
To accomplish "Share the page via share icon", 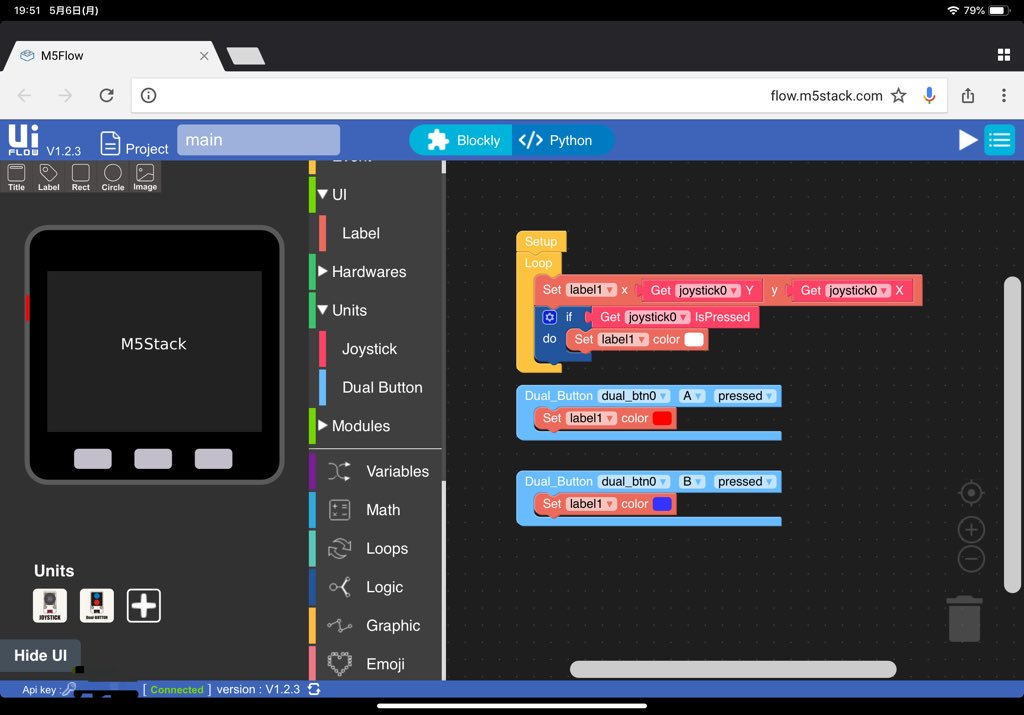I will pyautogui.click(x=968, y=95).
